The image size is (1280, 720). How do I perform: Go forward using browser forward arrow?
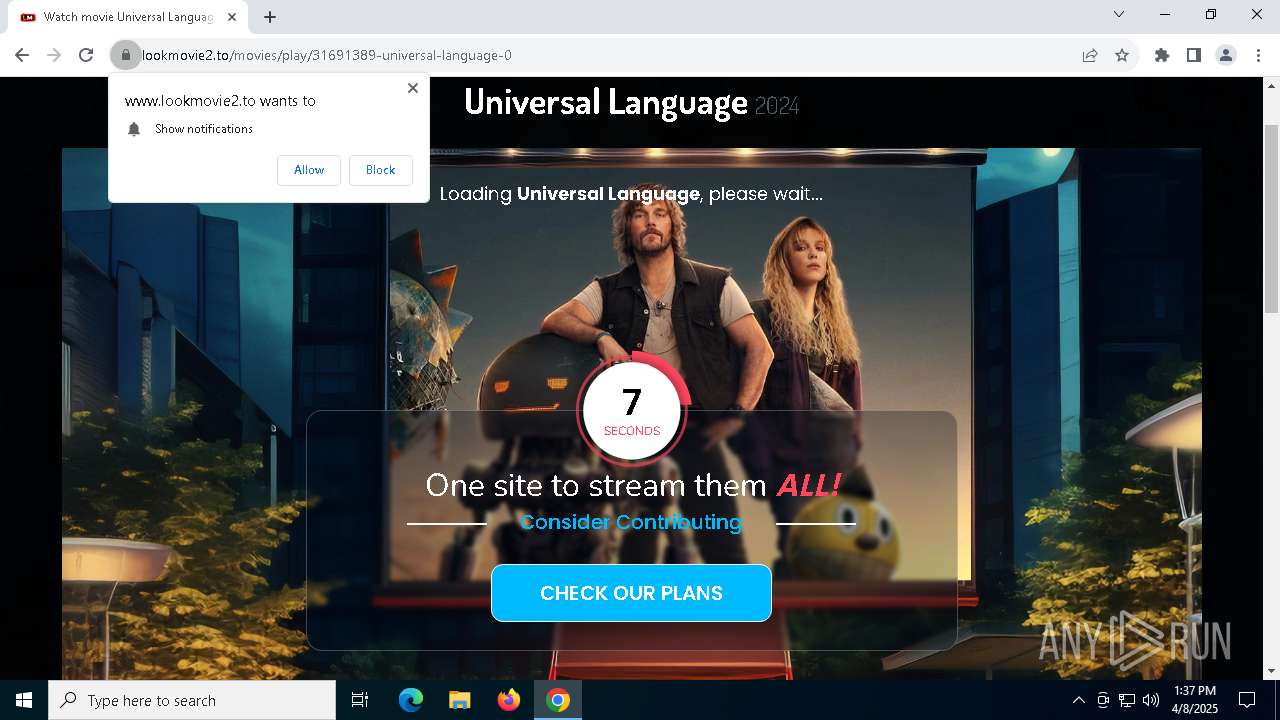pyautogui.click(x=54, y=55)
